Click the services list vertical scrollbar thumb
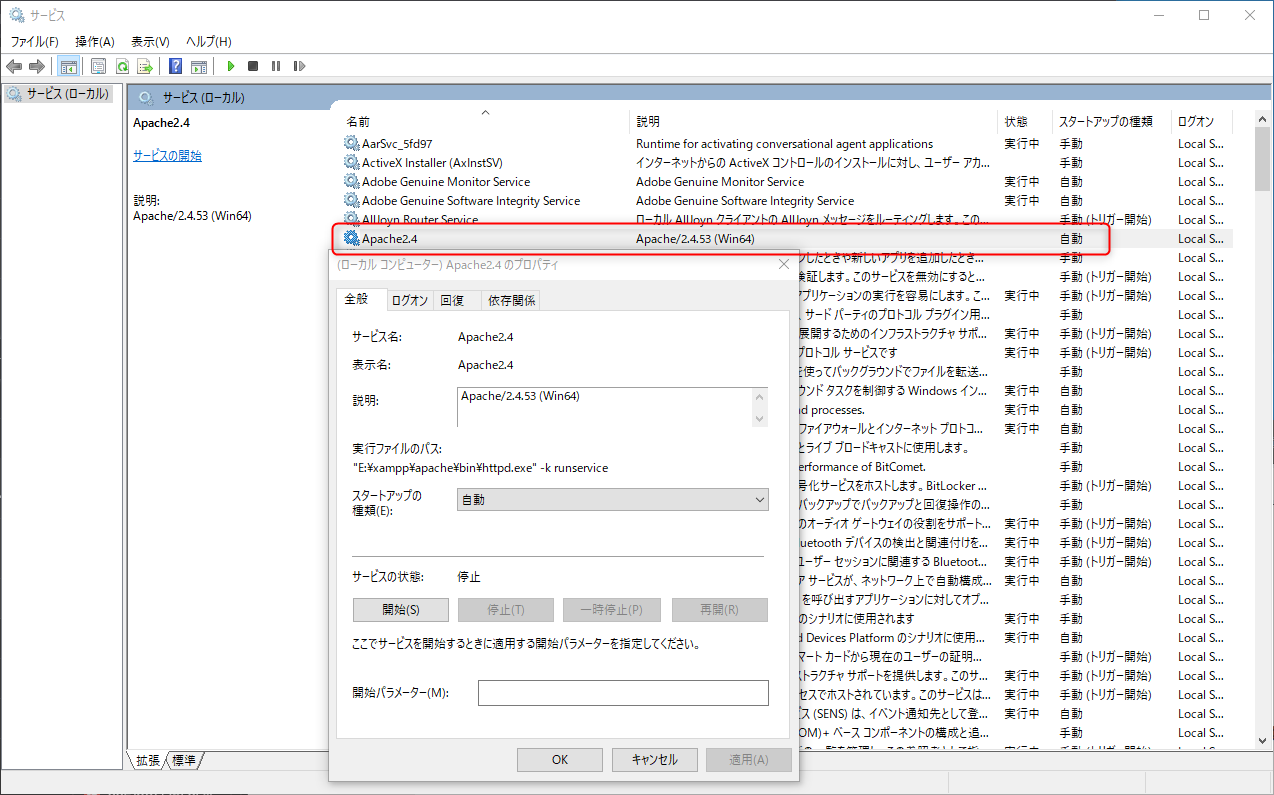 (x=1264, y=159)
